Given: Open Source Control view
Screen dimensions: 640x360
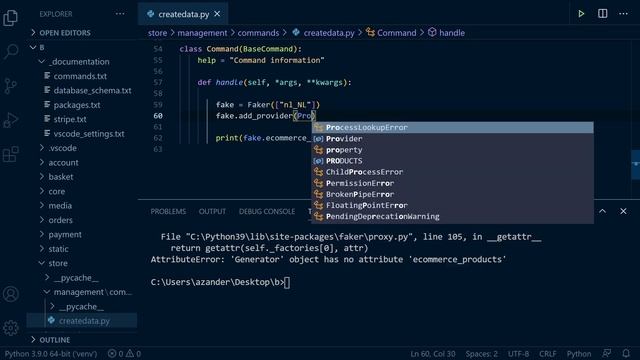Looking at the screenshot, I should [11, 86].
